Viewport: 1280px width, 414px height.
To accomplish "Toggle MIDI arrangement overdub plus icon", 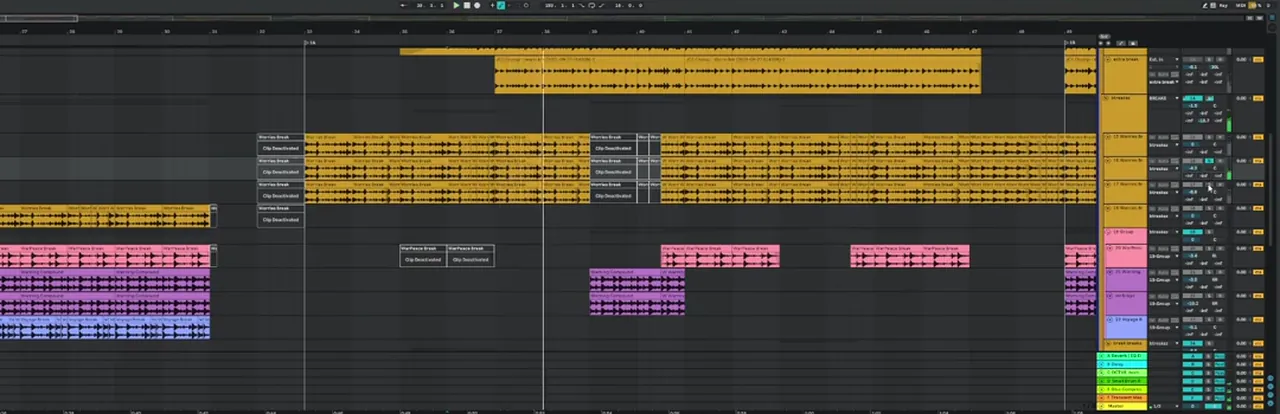I will point(492,5).
